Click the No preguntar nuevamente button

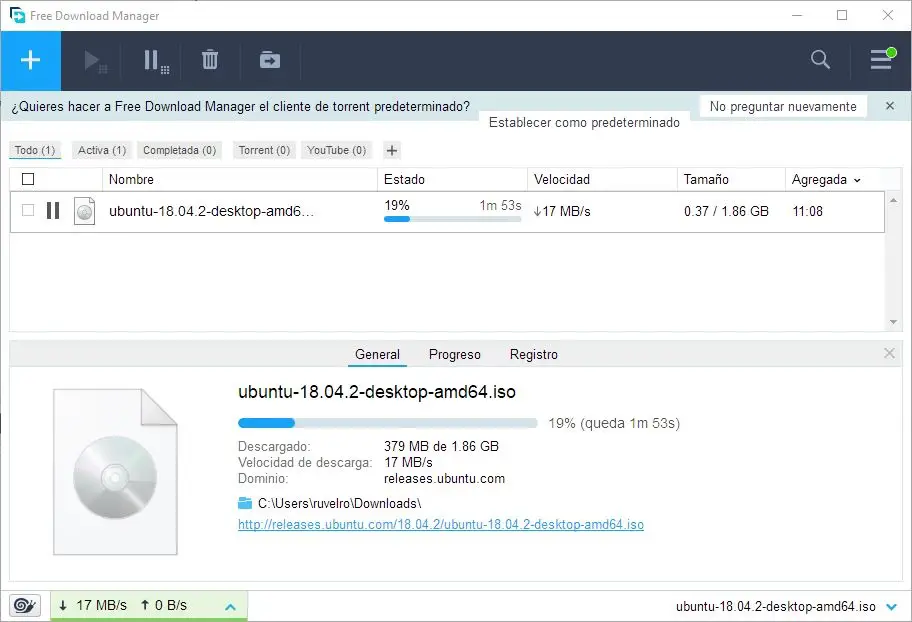783,106
